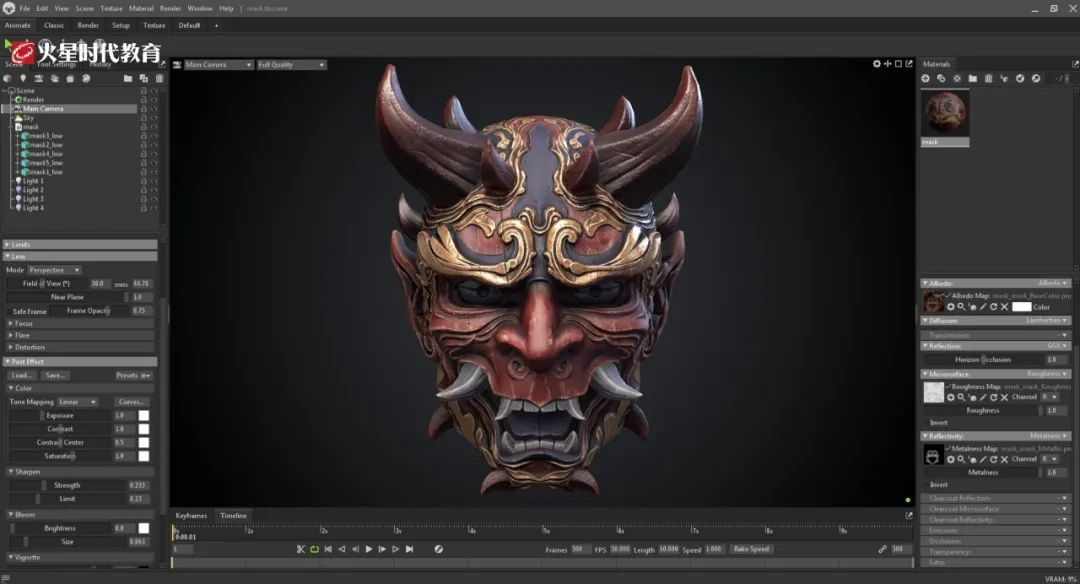
Task: Open the File menu
Action: [x=25, y=8]
